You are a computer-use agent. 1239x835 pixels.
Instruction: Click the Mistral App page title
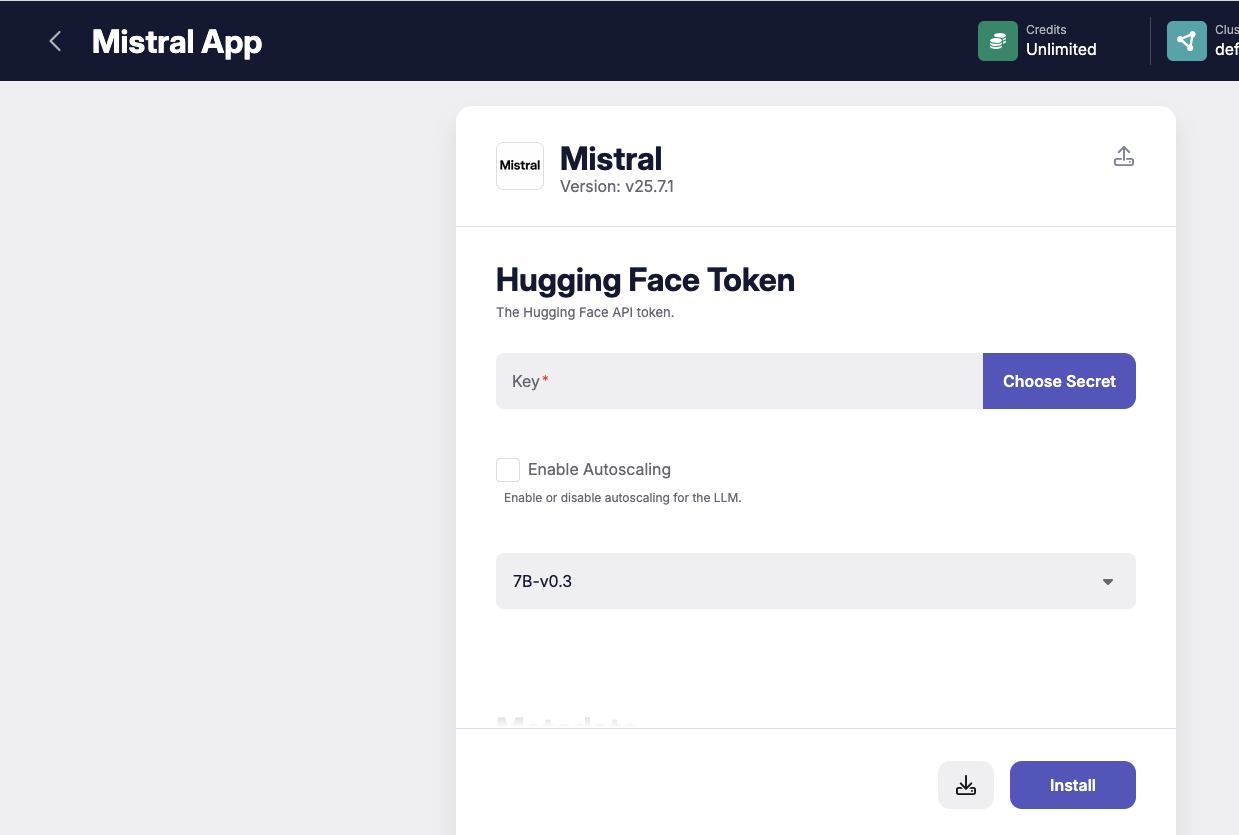[177, 42]
